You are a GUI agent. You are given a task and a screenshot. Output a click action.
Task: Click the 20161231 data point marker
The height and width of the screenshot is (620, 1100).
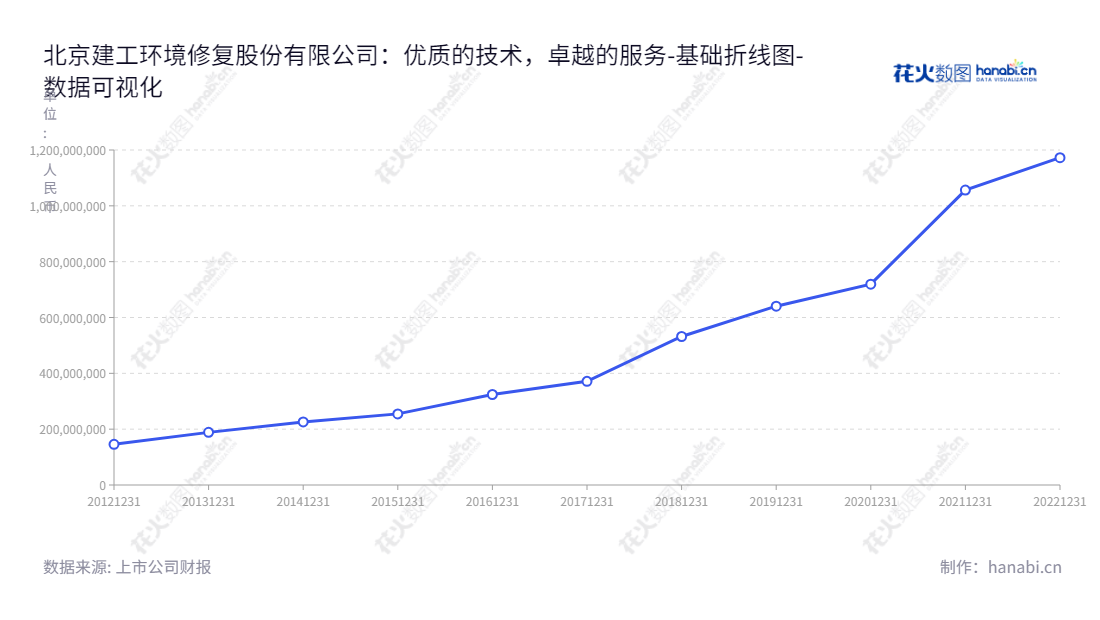click(x=492, y=394)
